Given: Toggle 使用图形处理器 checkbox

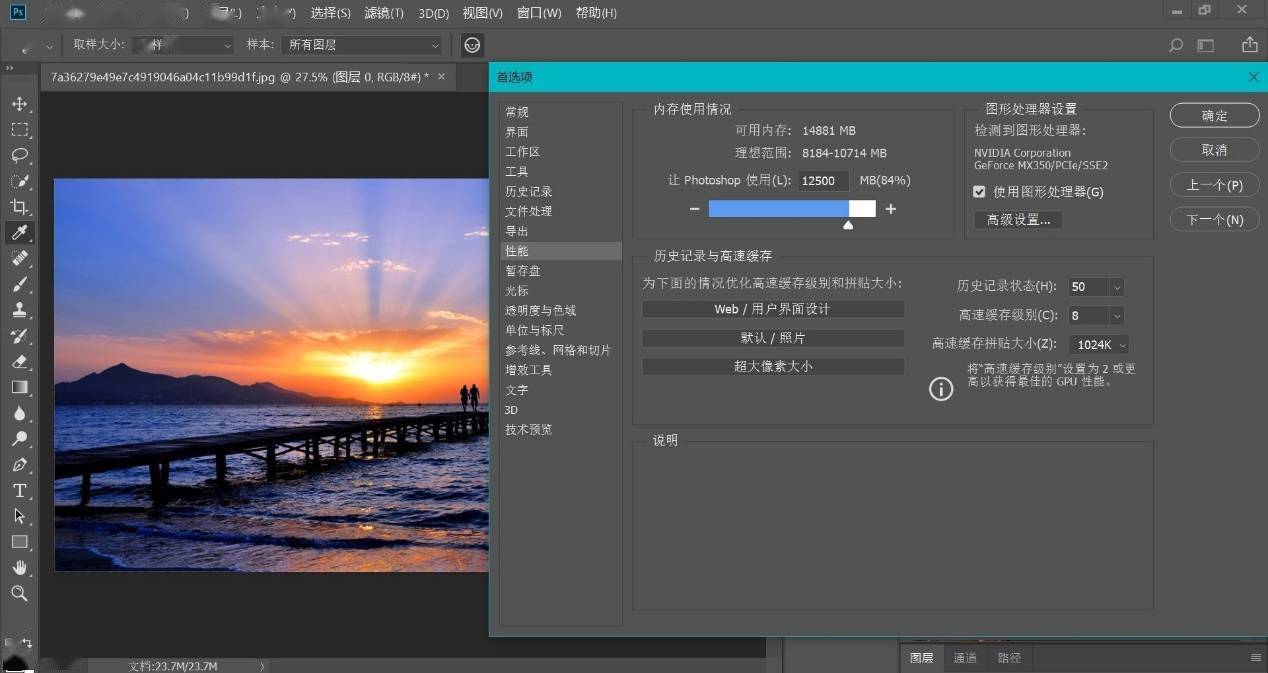Looking at the screenshot, I should point(980,192).
